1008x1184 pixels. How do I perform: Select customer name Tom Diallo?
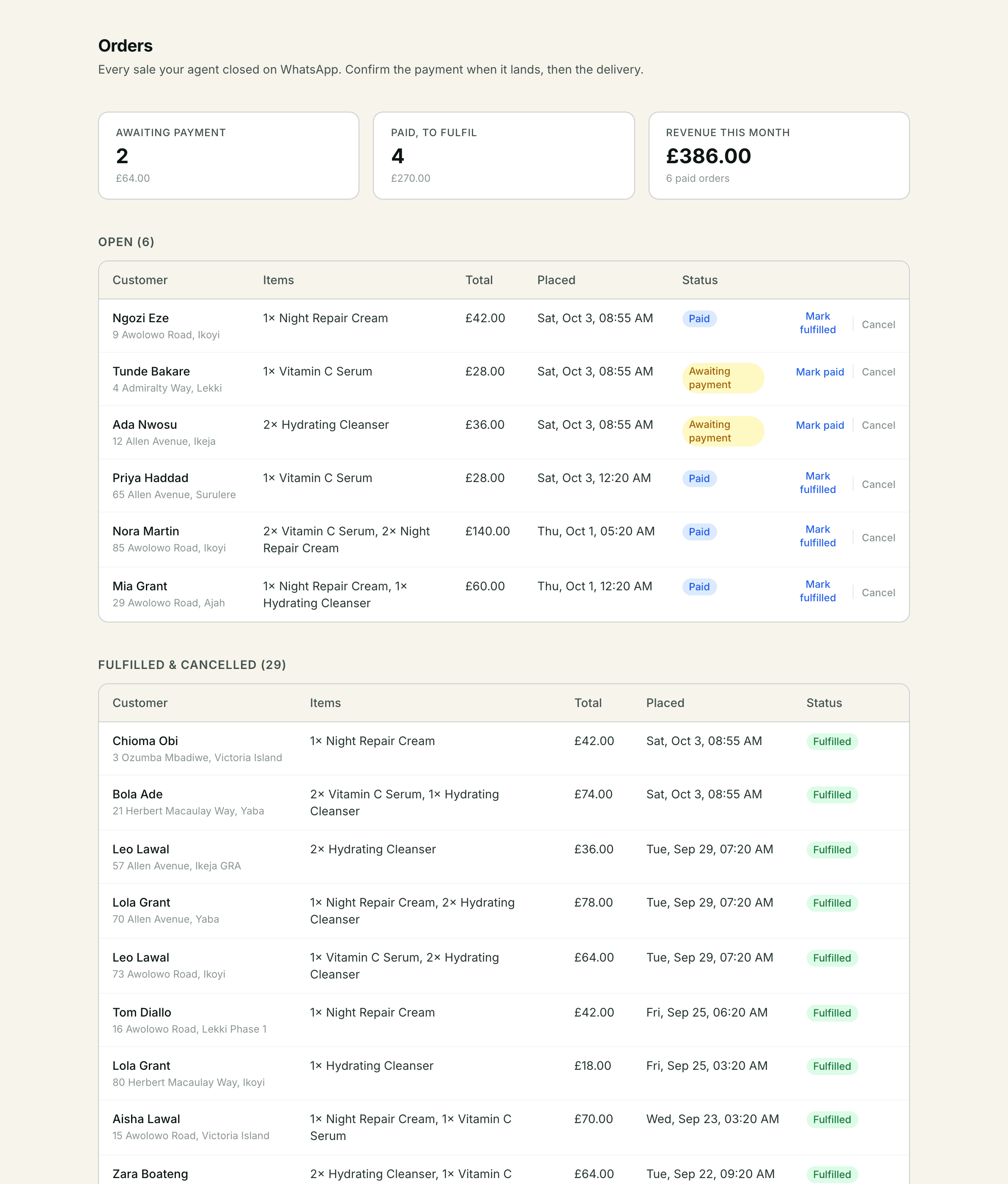coord(142,1013)
